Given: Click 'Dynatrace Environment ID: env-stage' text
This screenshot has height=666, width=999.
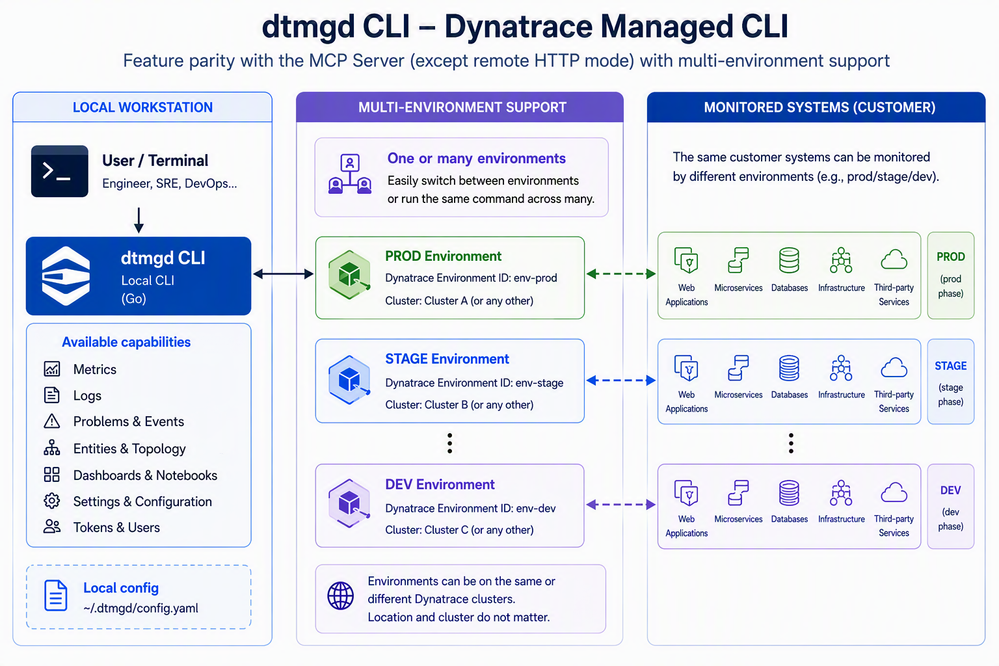Looking at the screenshot, I should click(x=475, y=382).
